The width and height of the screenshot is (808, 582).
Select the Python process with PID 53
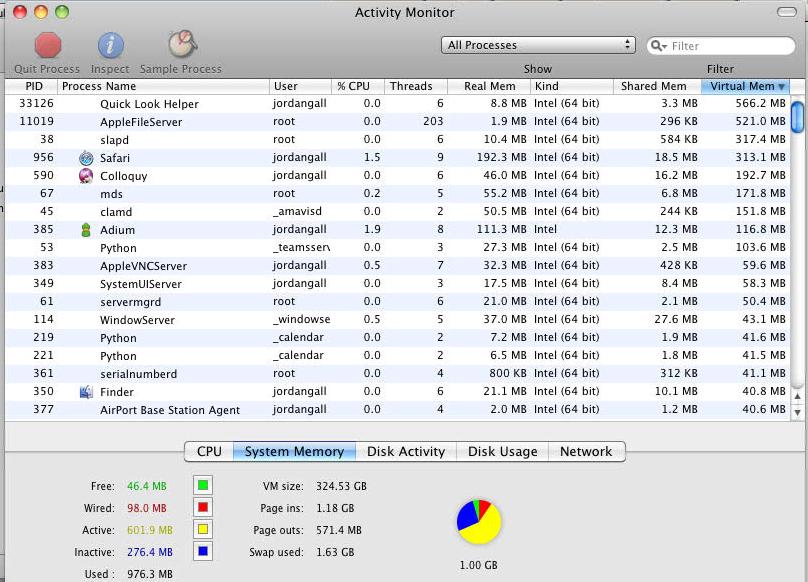pyautogui.click(x=397, y=248)
